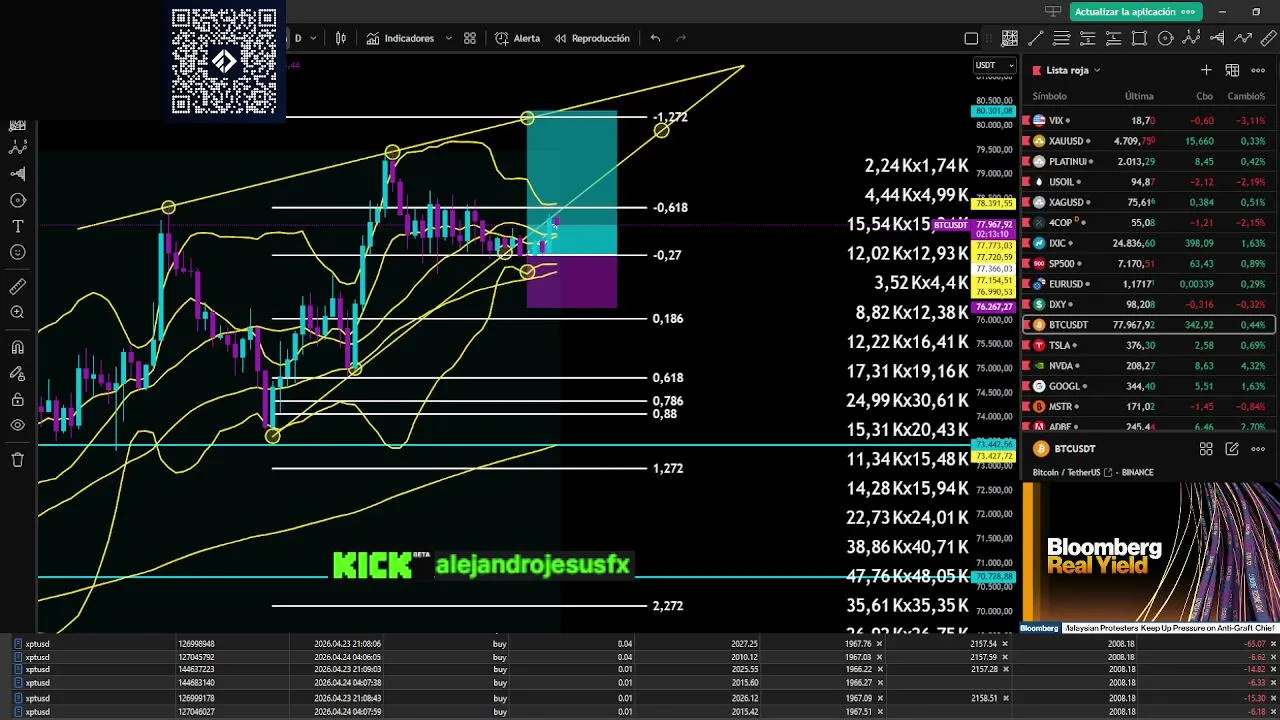Viewport: 1280px width, 720px height.
Task: Toggle the red flag on TSLA row
Action: pyautogui.click(x=1026, y=345)
